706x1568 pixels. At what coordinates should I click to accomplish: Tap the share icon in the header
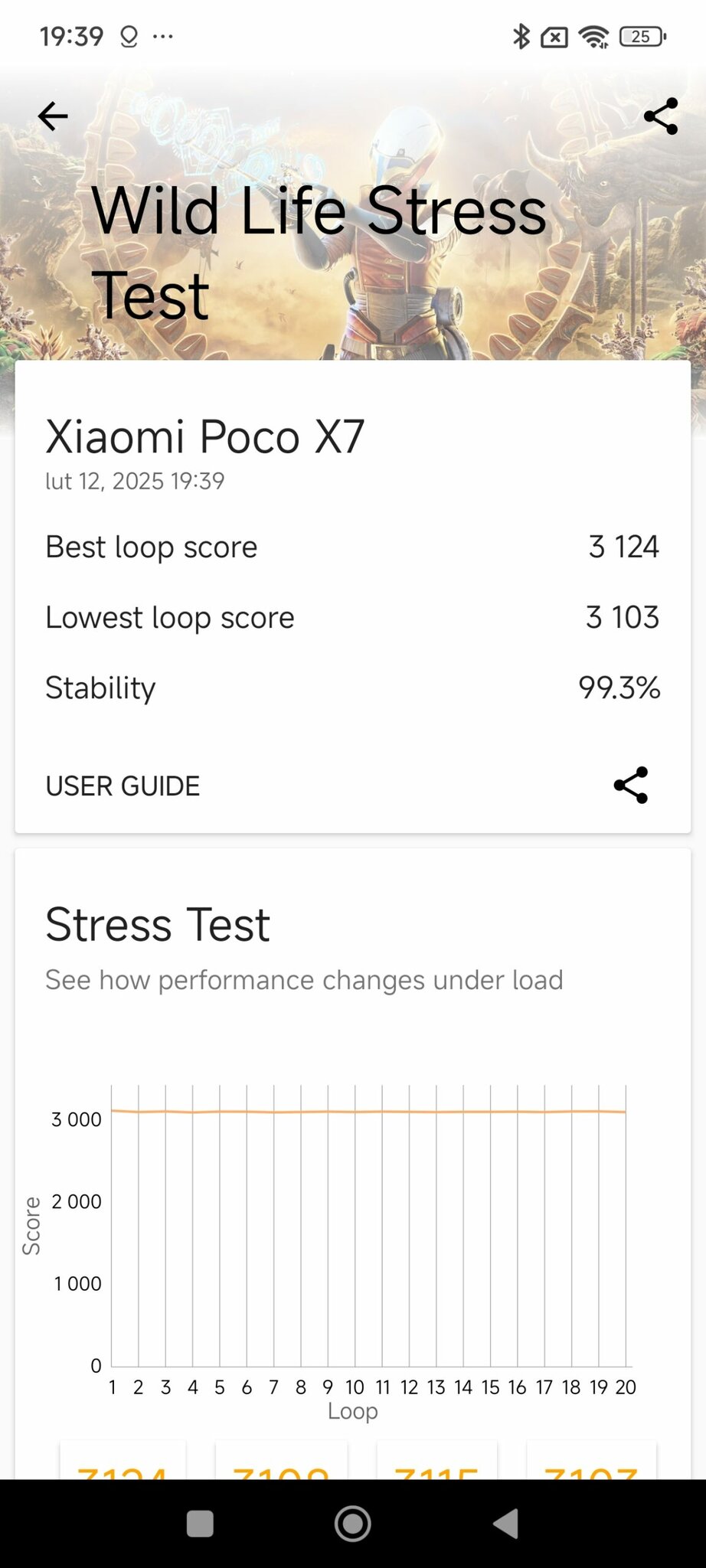tap(660, 116)
